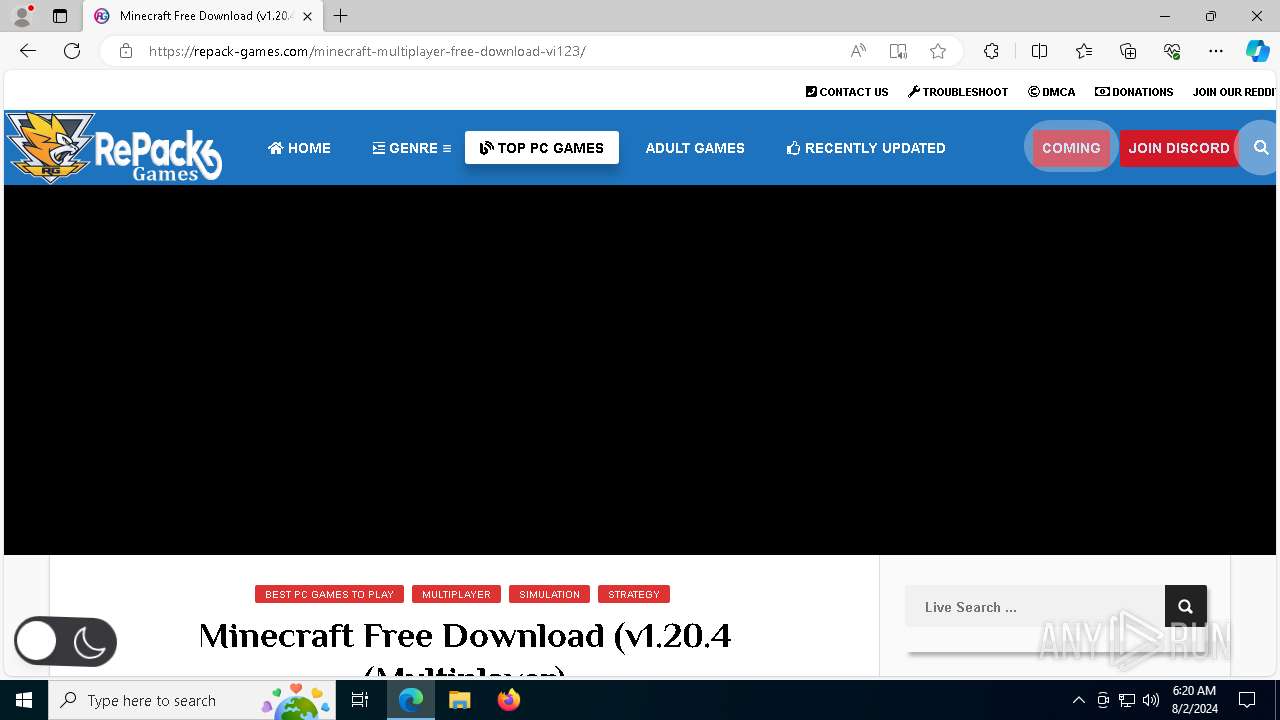The image size is (1280, 720).
Task: Click BEST PC GAMES TO PLAY tag
Action: click(329, 594)
